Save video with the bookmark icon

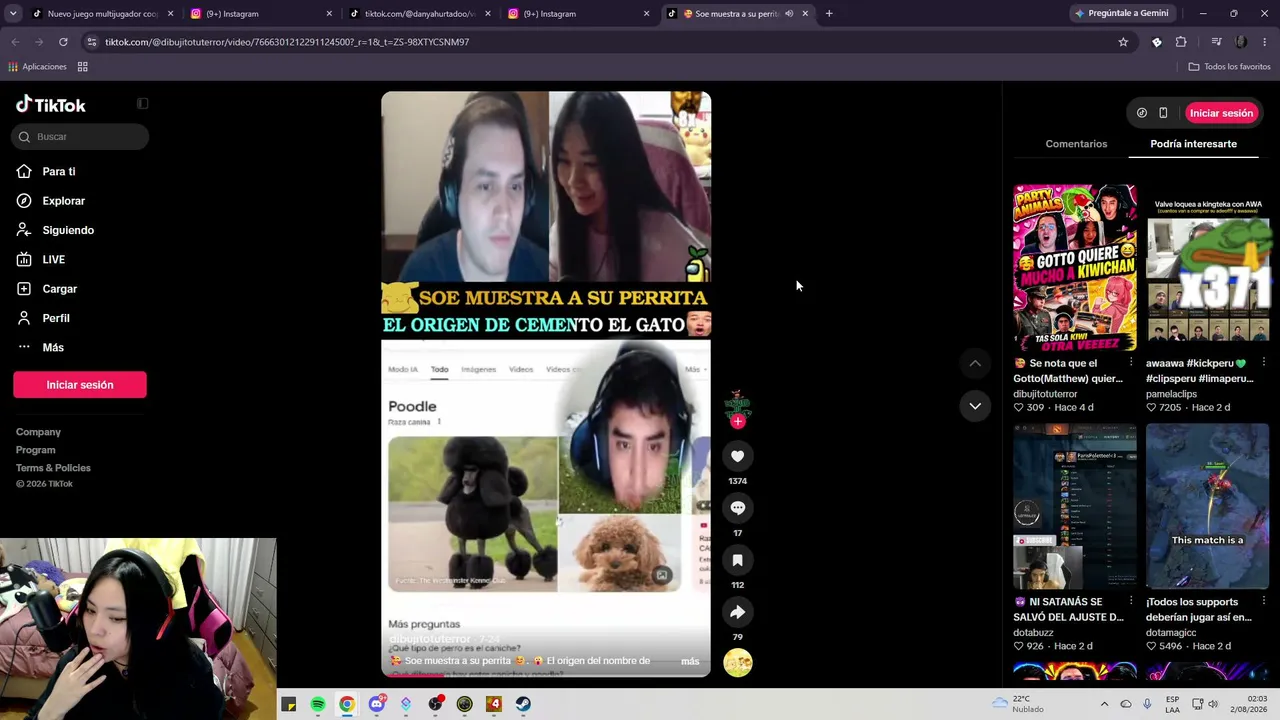click(x=737, y=560)
